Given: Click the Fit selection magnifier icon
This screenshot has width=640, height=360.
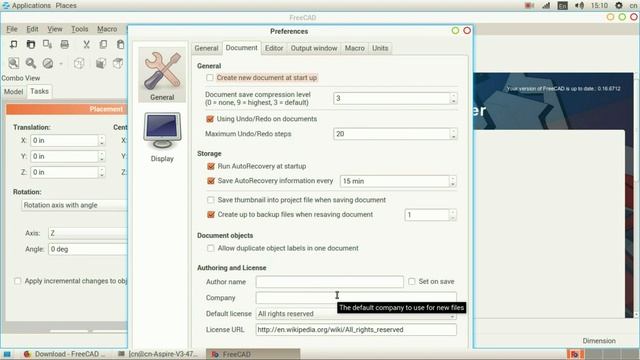Looking at the screenshot, I should pyautogui.click(x=31, y=63).
